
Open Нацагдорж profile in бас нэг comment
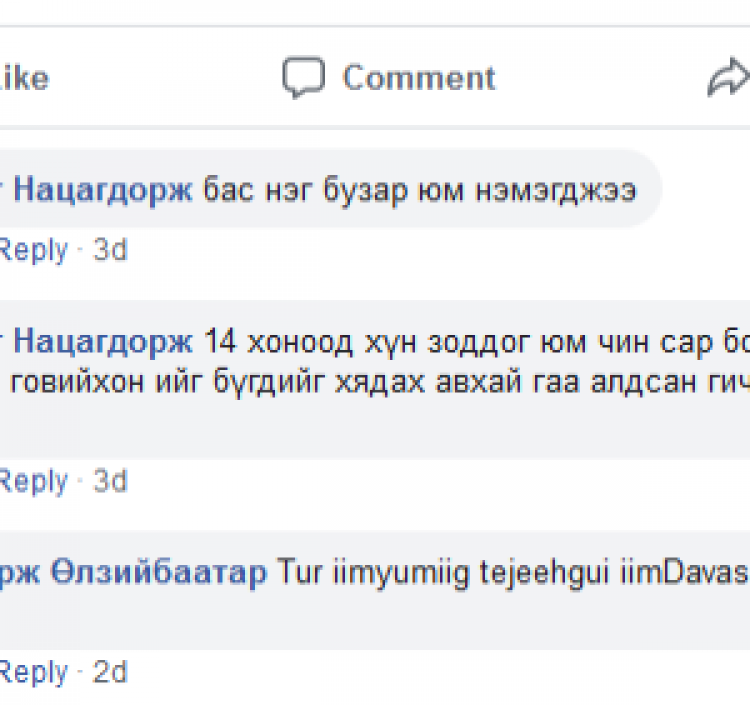pos(103,190)
